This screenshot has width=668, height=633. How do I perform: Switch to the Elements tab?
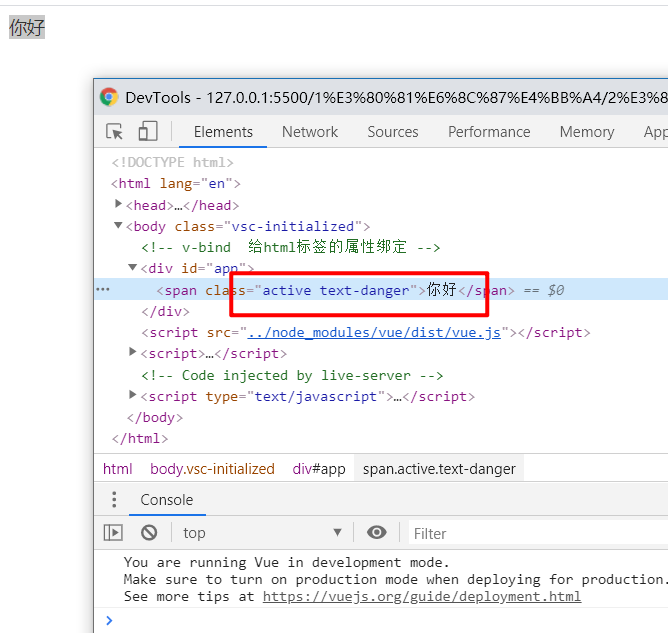(223, 132)
